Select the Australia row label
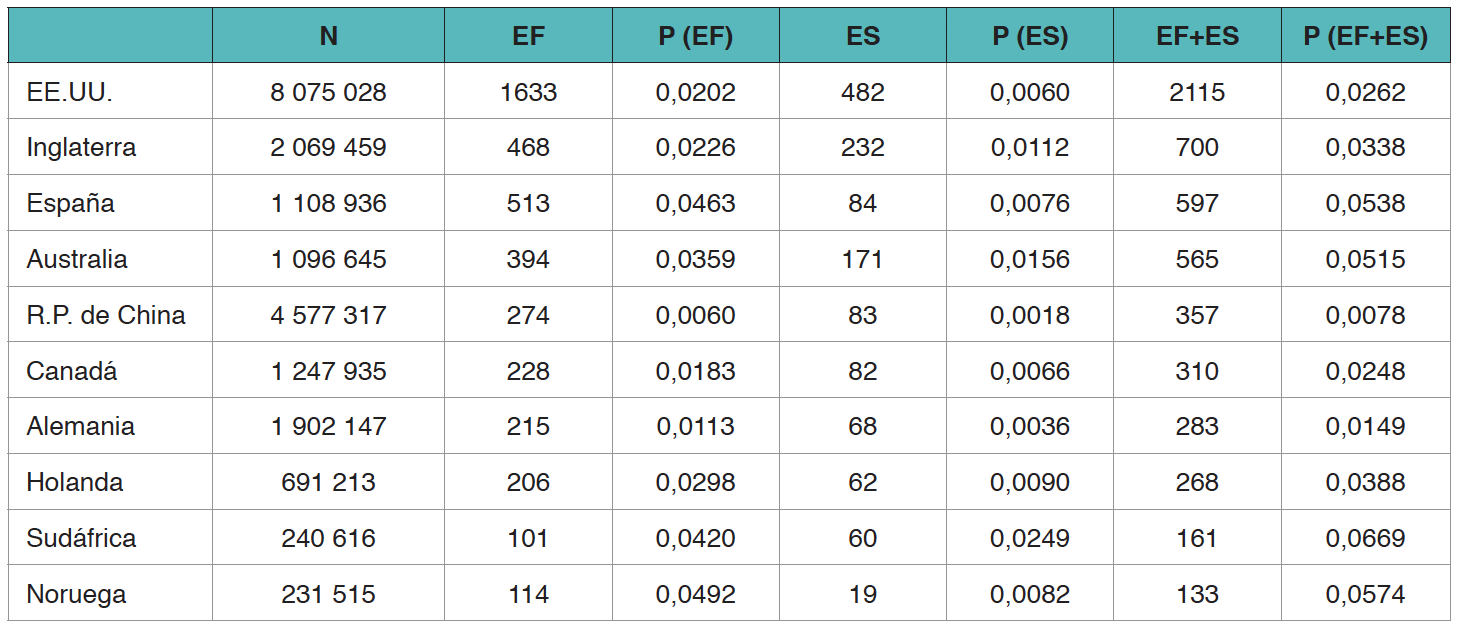Viewport: 1458px width, 634px height. point(77,260)
